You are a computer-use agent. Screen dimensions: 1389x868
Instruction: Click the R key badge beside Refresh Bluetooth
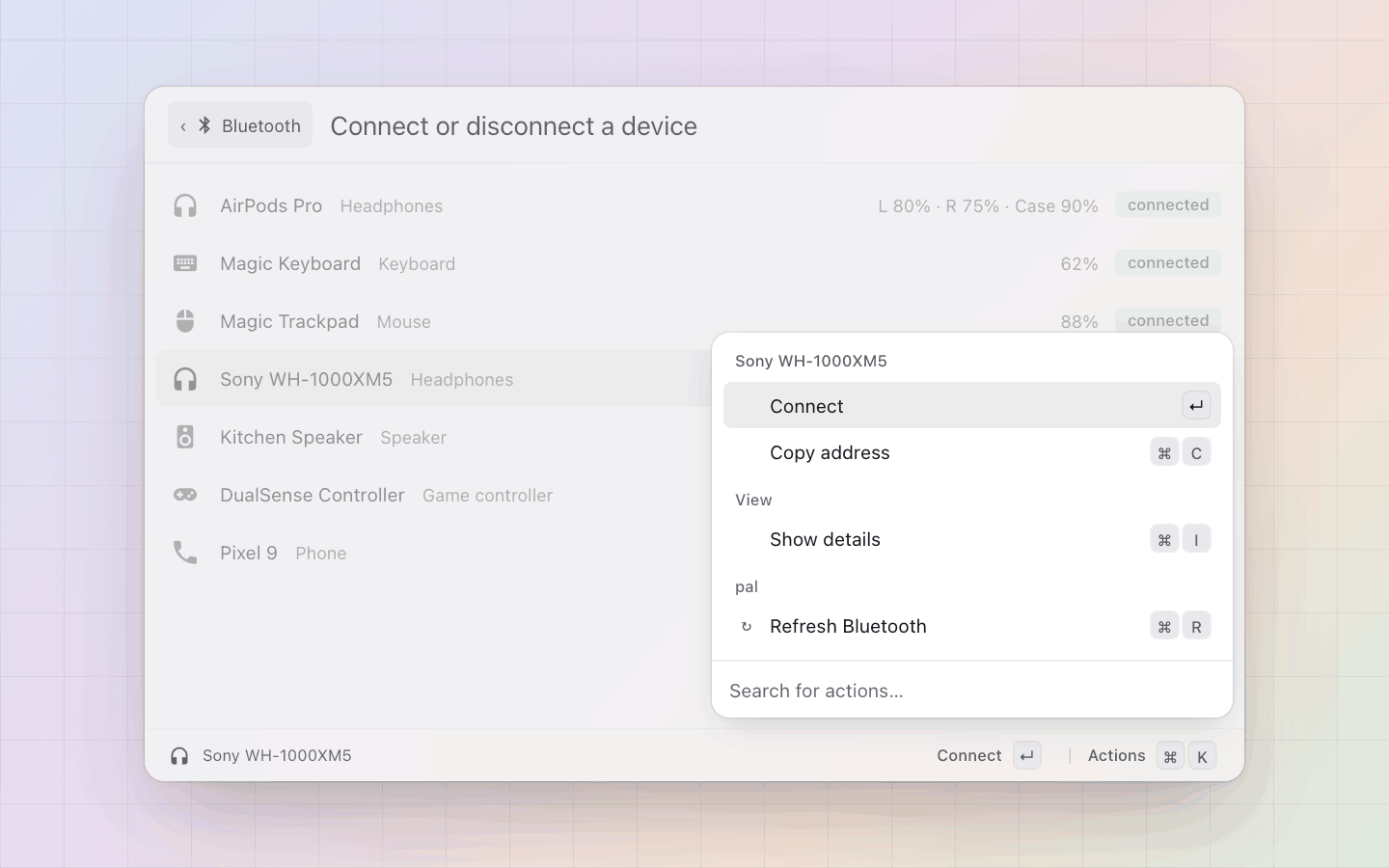pyautogui.click(x=1196, y=627)
